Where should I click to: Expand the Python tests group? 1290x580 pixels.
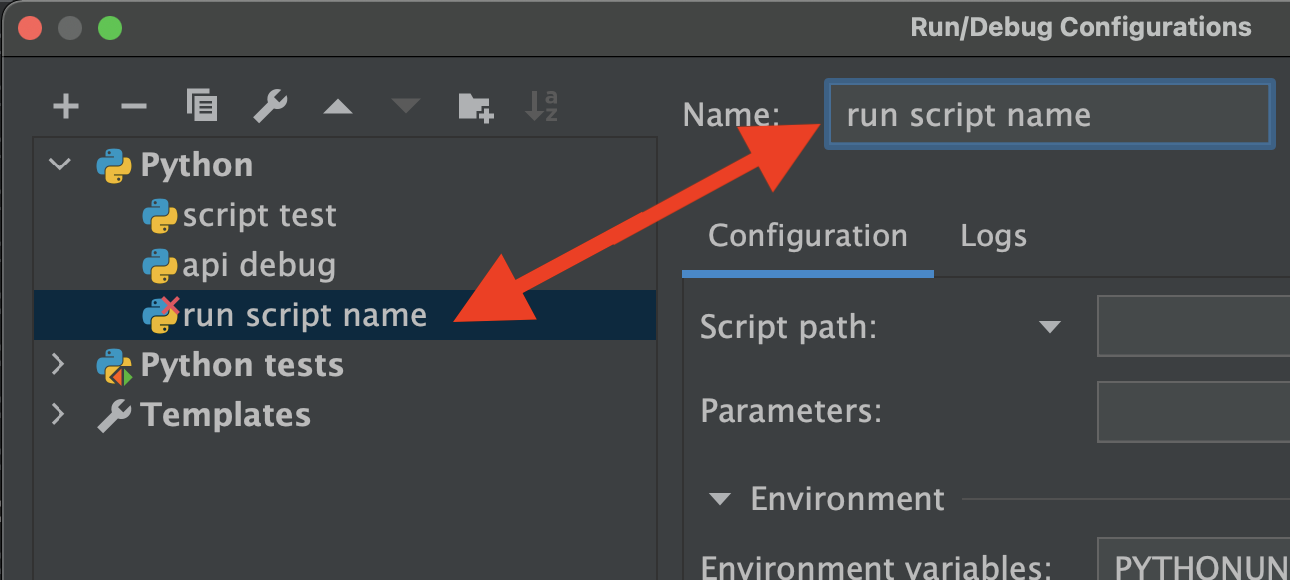coord(58,364)
